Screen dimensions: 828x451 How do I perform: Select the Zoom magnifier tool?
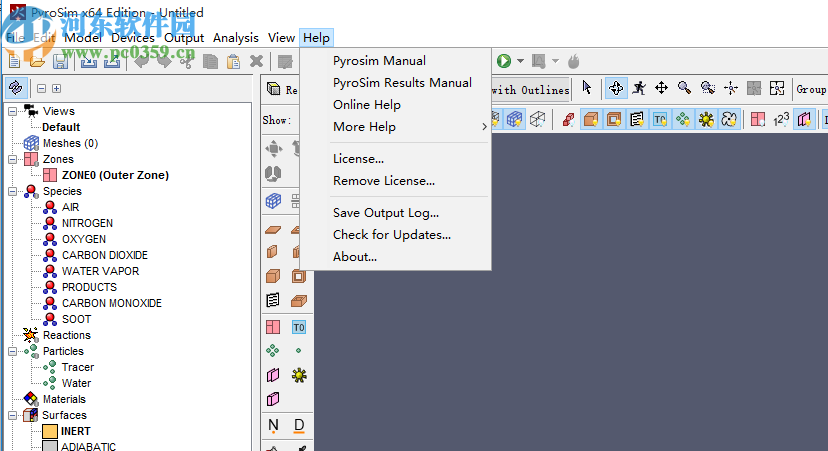click(x=684, y=88)
